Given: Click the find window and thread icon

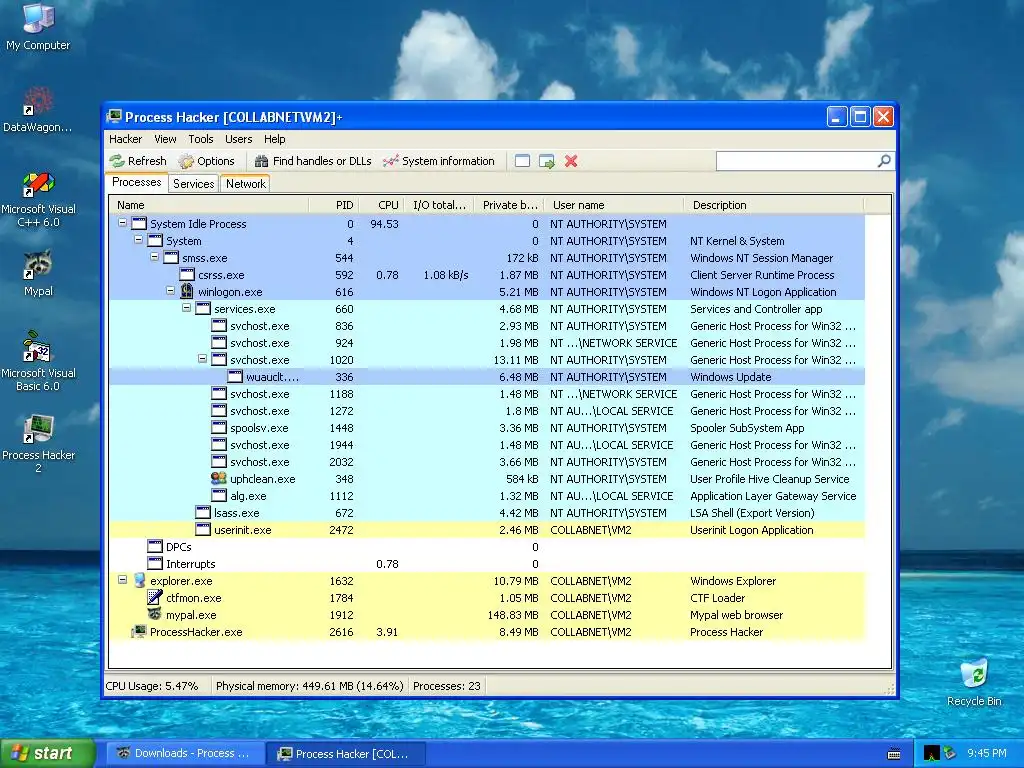Looking at the screenshot, I should point(547,161).
